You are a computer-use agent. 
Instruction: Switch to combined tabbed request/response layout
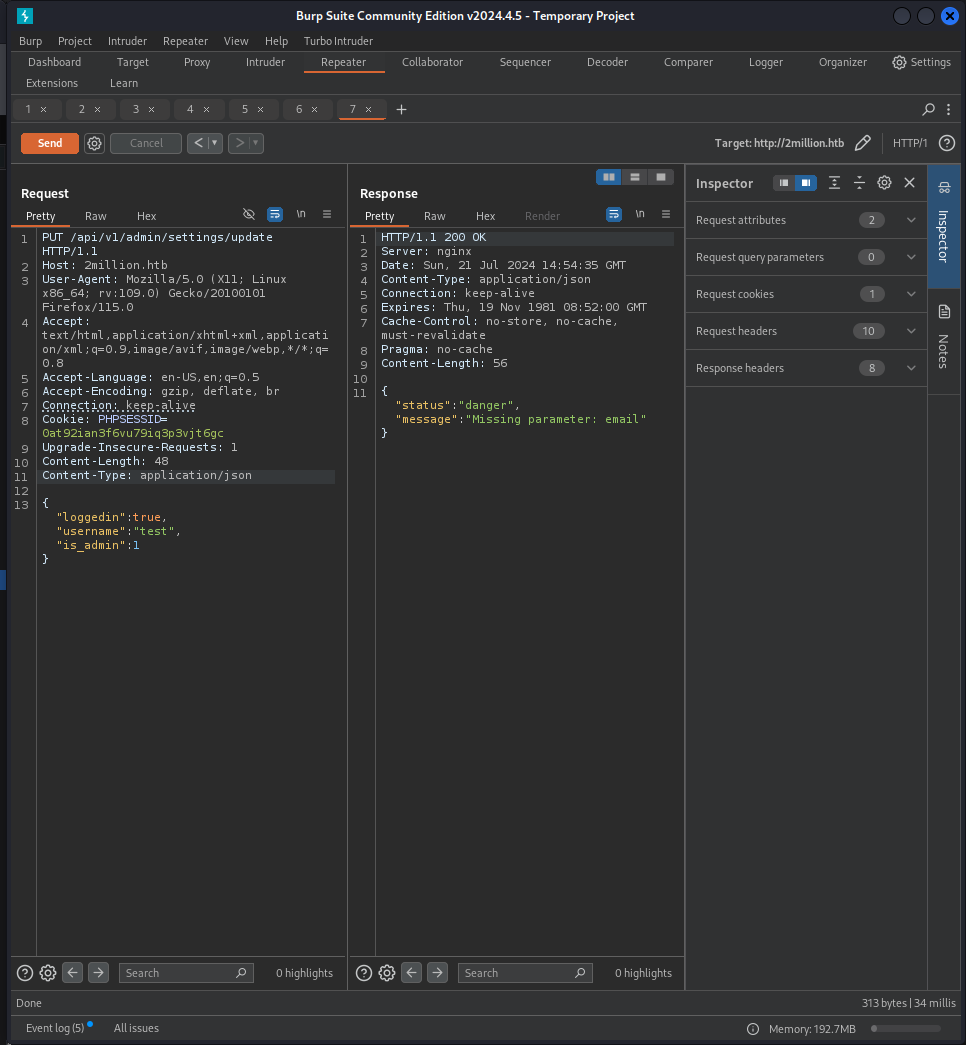661,177
